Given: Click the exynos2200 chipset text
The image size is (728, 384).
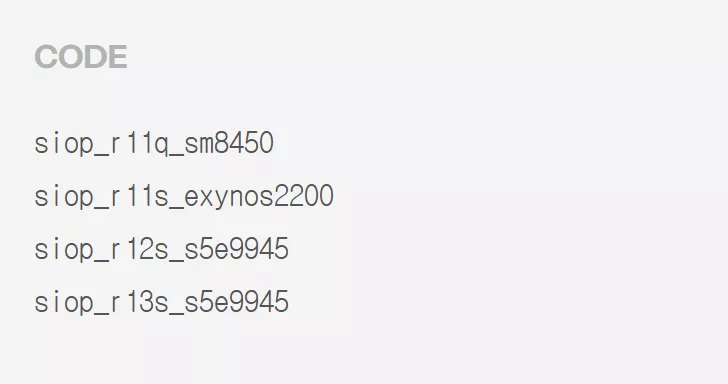Looking at the screenshot, I should pyautogui.click(x=259, y=196).
